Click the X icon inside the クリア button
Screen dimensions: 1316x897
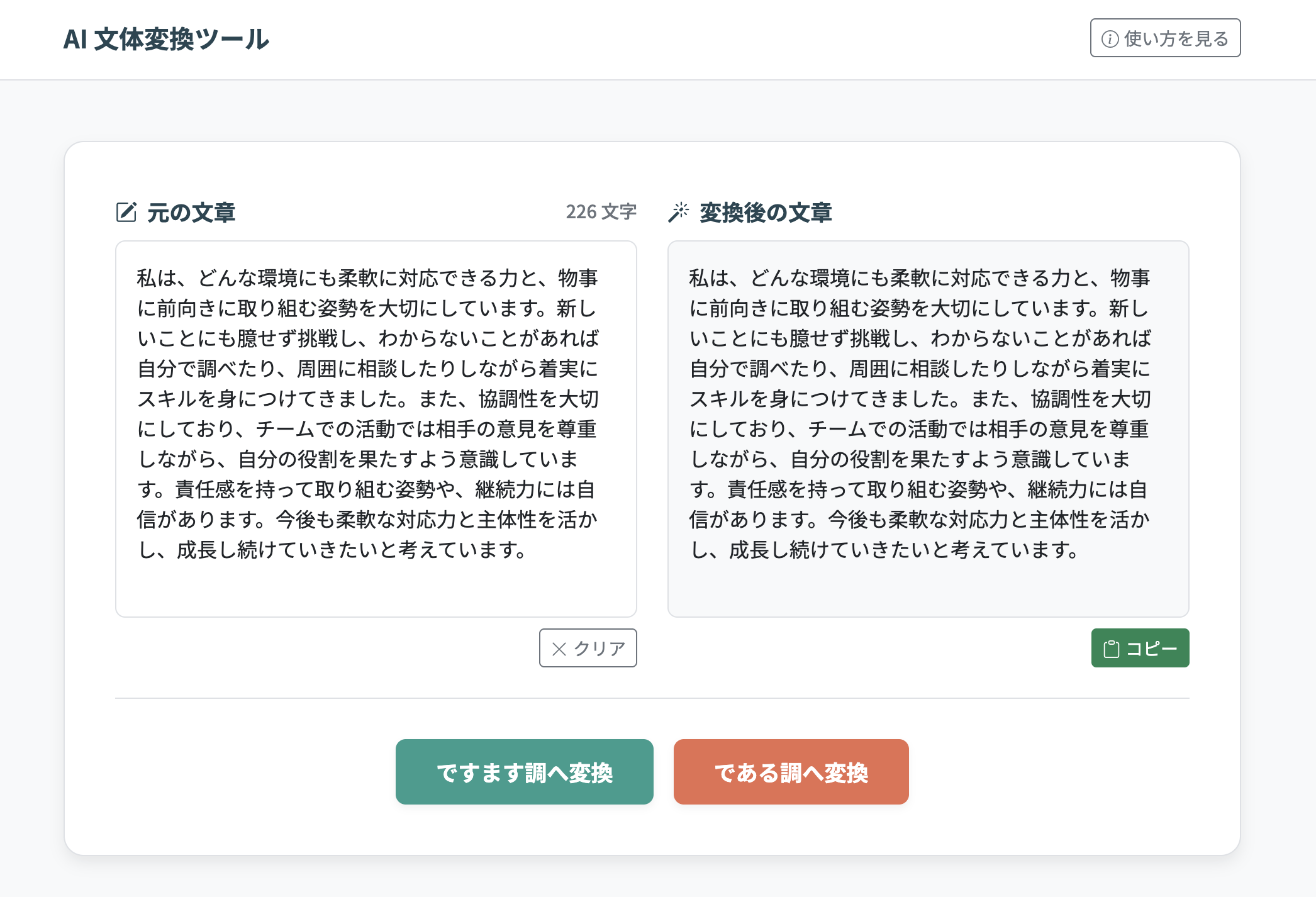click(559, 648)
